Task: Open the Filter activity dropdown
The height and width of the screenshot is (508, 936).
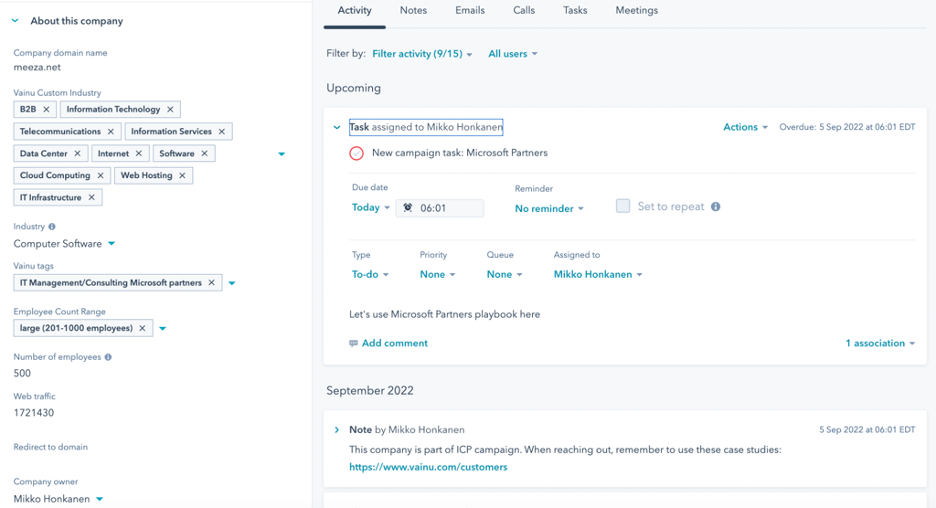Action: click(x=422, y=54)
